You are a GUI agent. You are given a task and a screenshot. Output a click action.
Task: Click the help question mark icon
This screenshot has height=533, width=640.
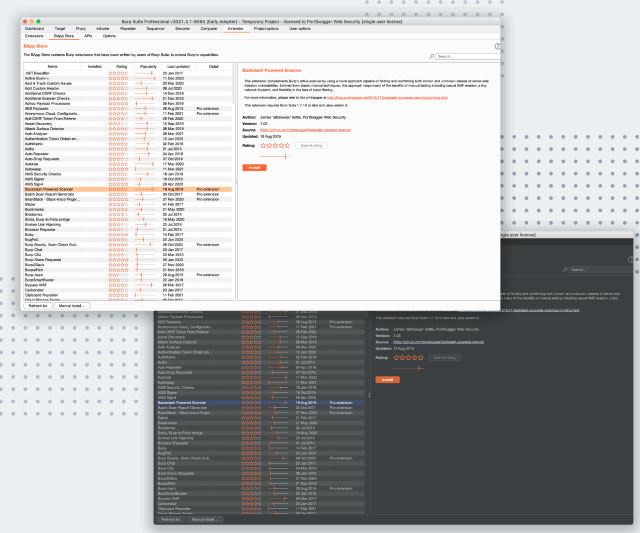[x=498, y=46]
